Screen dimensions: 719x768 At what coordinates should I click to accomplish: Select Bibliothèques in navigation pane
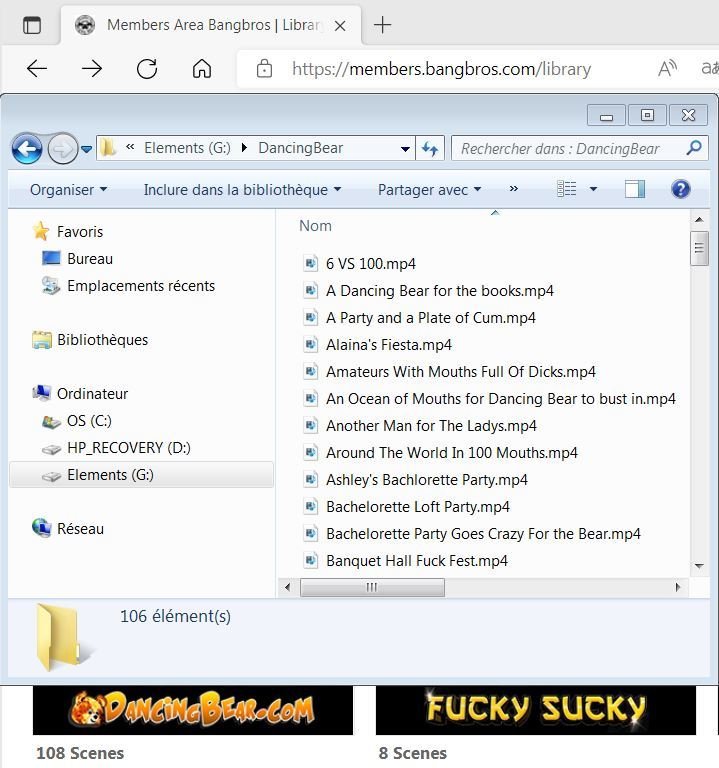pos(102,339)
